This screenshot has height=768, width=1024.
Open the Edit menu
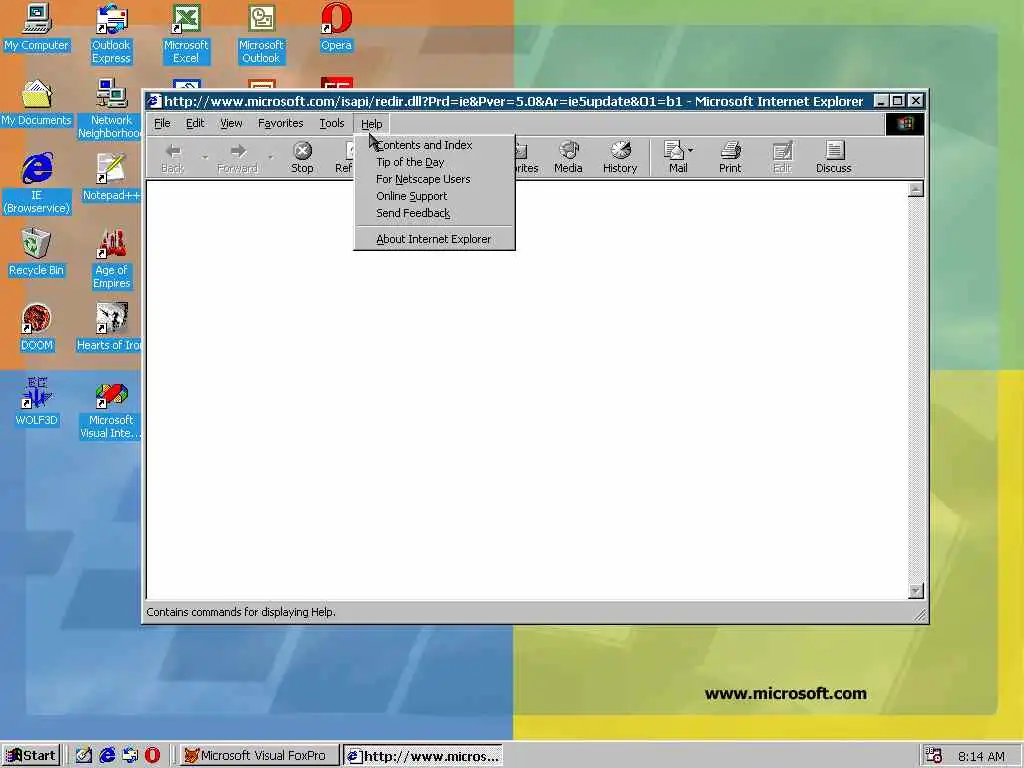click(x=195, y=123)
